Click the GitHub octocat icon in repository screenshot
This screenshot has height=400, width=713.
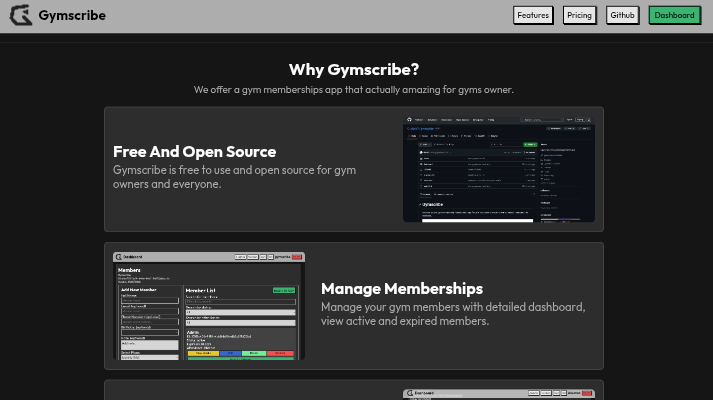pyautogui.click(x=409, y=120)
